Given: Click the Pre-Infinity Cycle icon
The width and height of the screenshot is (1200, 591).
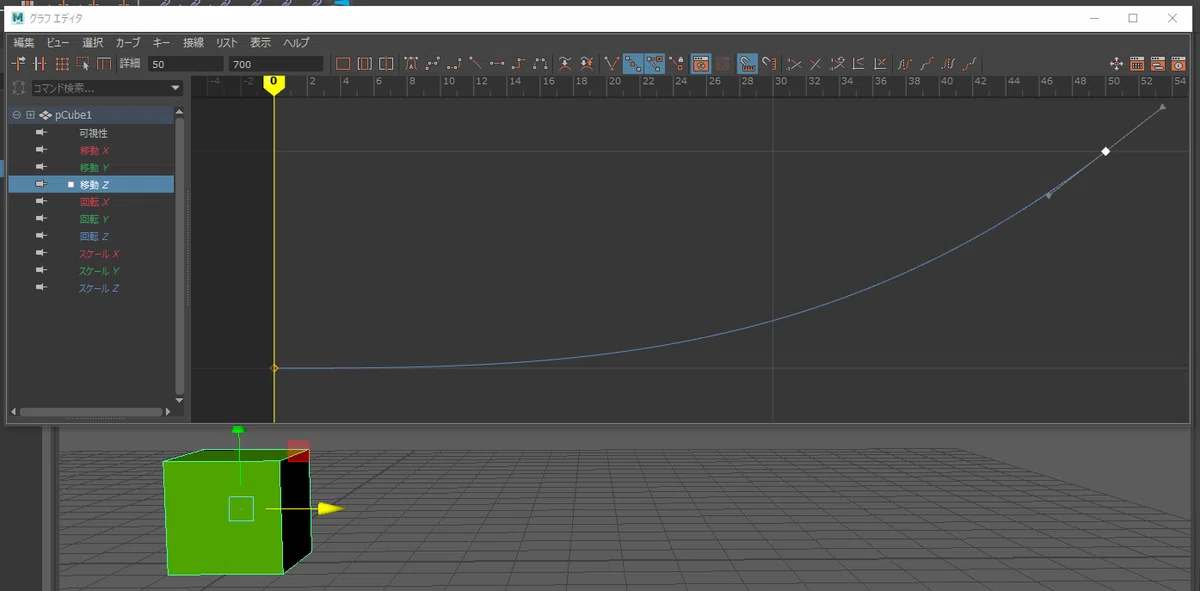Looking at the screenshot, I should [905, 63].
